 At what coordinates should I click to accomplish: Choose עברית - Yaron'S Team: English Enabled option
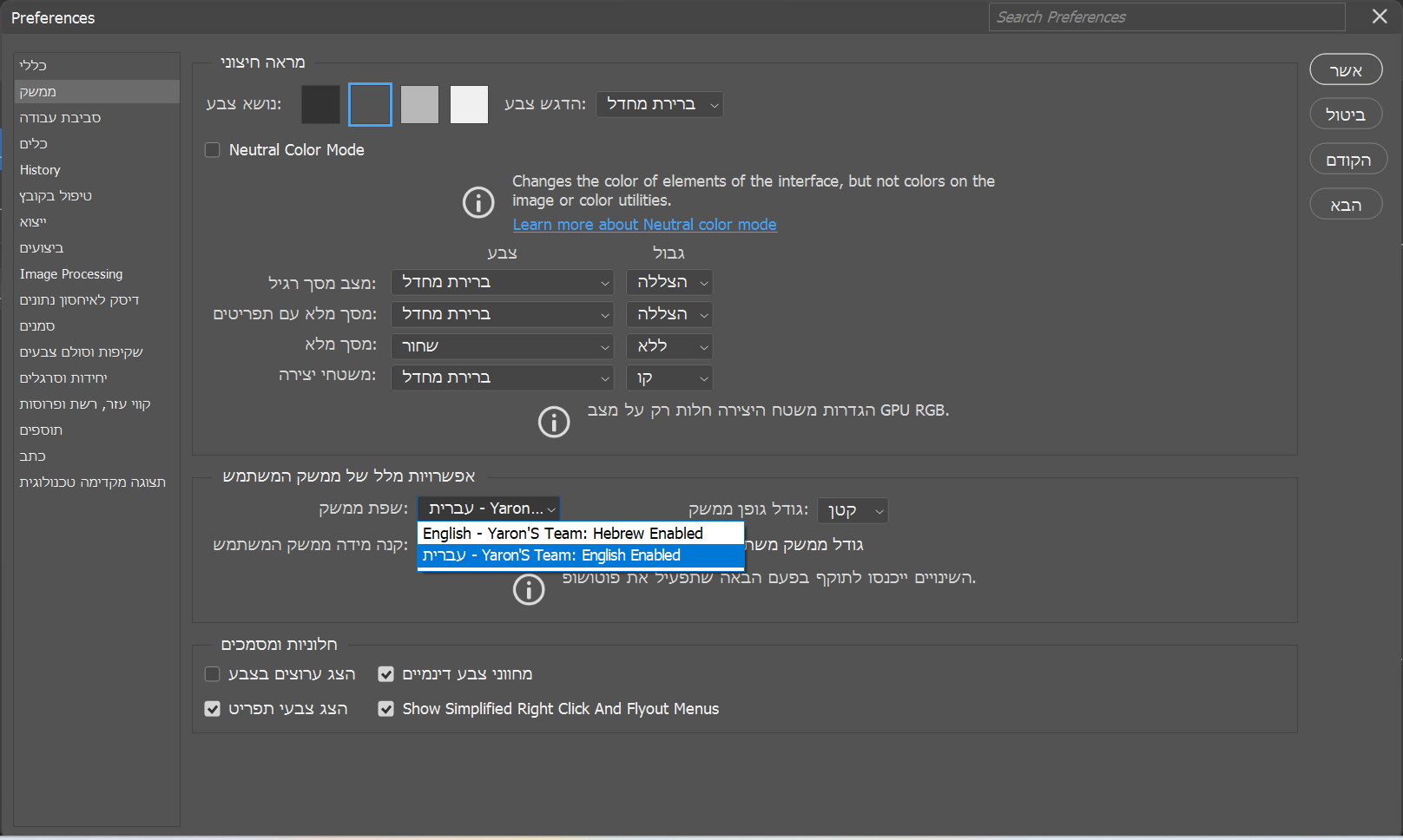coord(581,555)
